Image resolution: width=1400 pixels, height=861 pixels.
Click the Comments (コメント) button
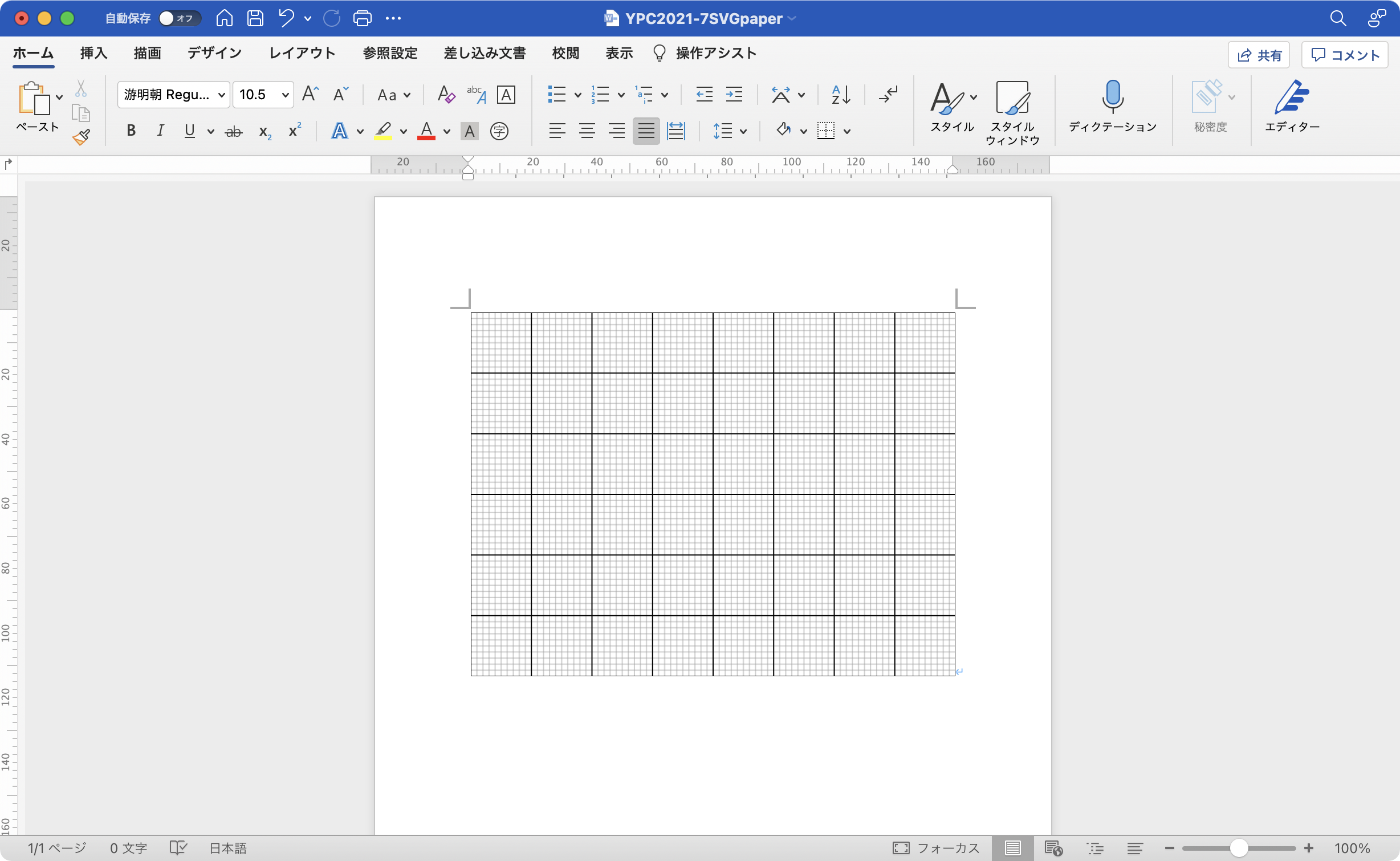[1345, 55]
